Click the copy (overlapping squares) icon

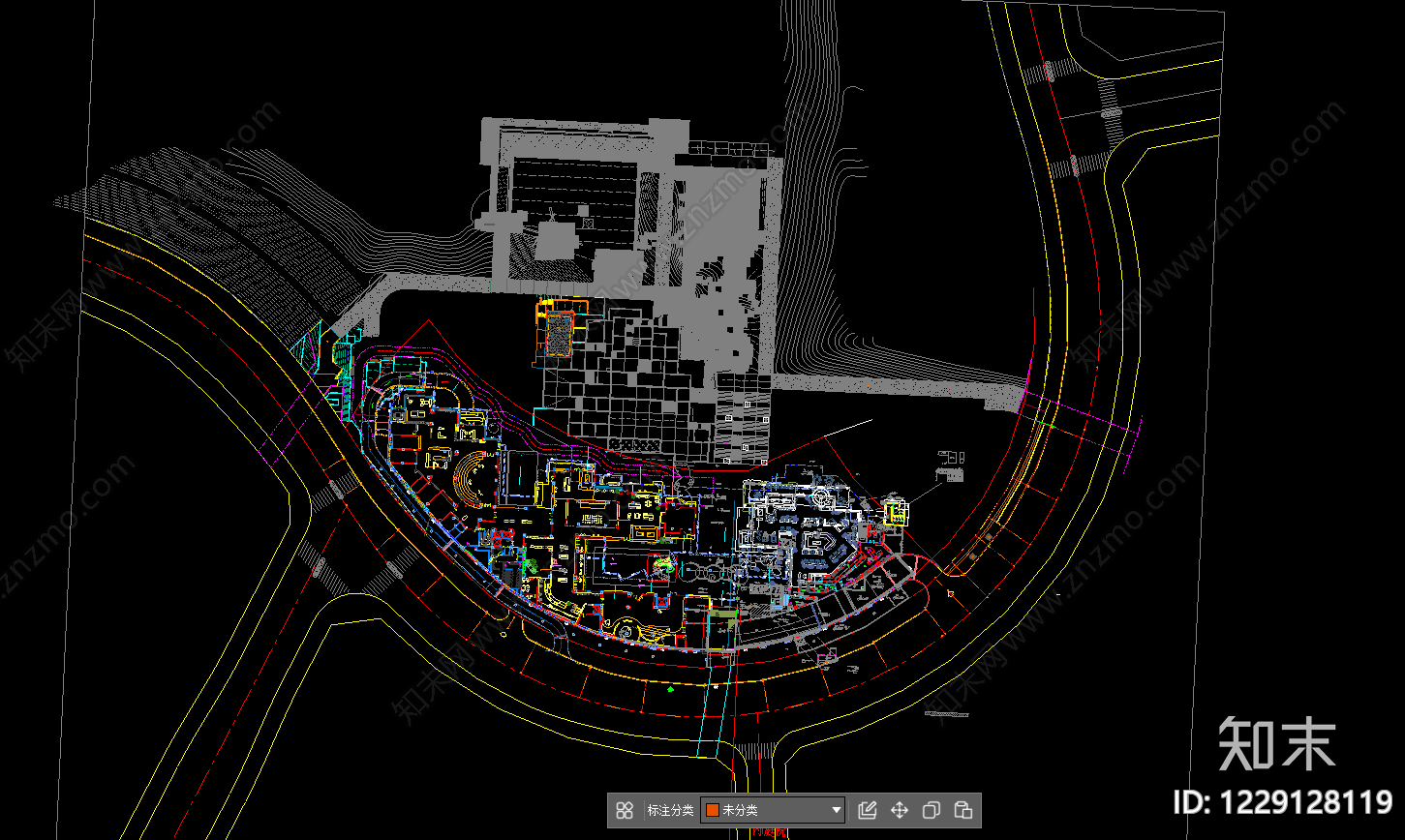click(x=931, y=810)
